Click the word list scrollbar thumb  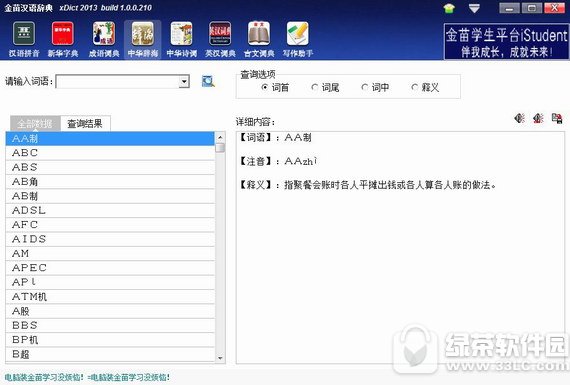coord(220,148)
